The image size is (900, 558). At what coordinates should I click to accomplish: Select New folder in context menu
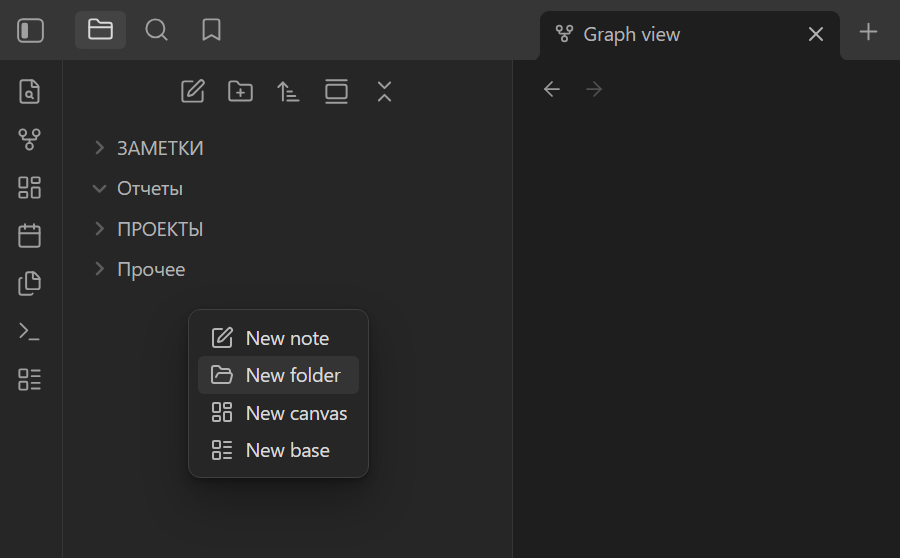pos(278,375)
